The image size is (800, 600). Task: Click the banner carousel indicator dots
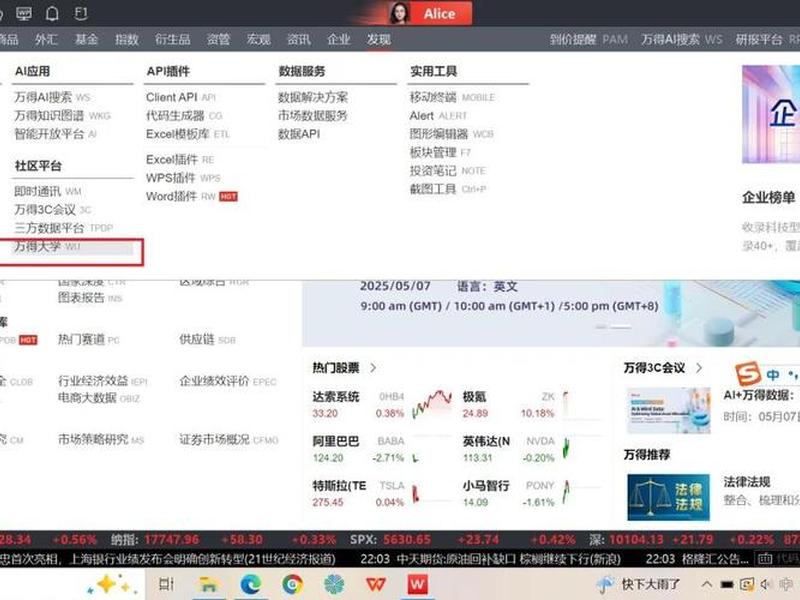[613, 326]
